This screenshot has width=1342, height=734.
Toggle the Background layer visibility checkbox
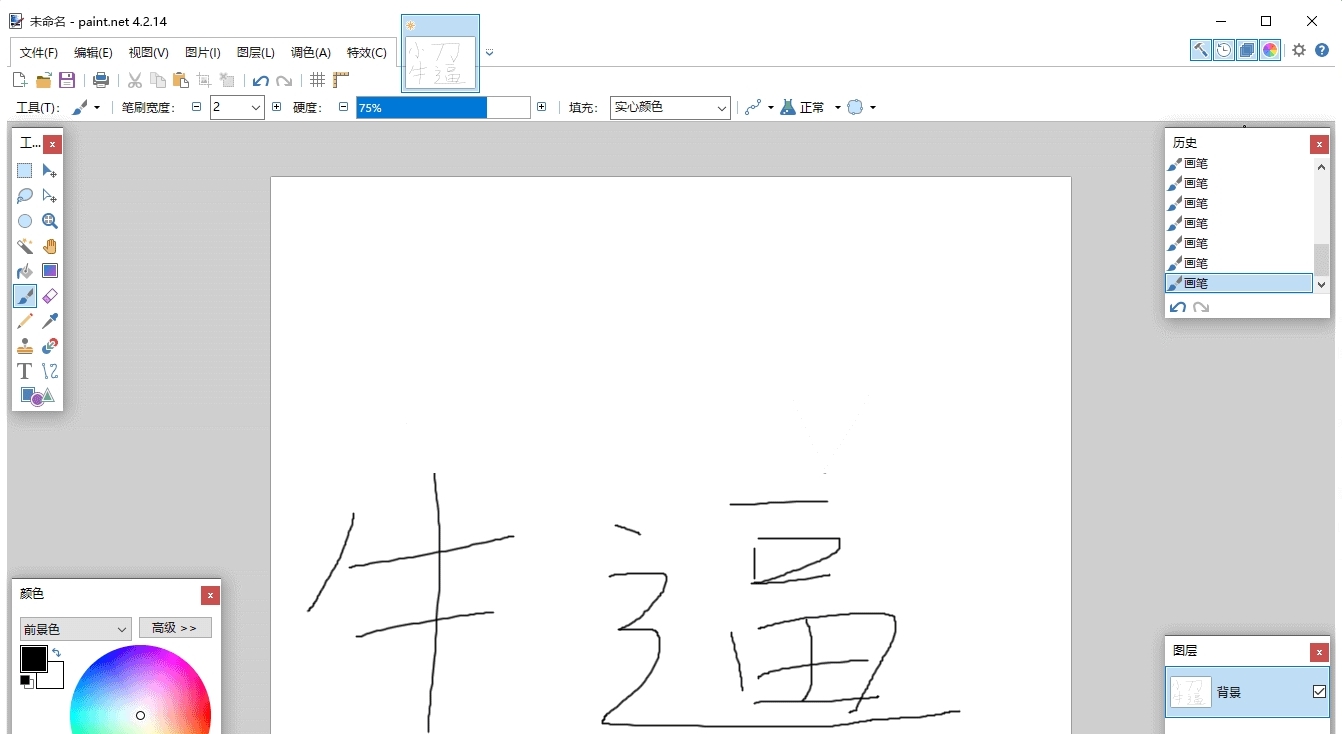click(x=1319, y=692)
